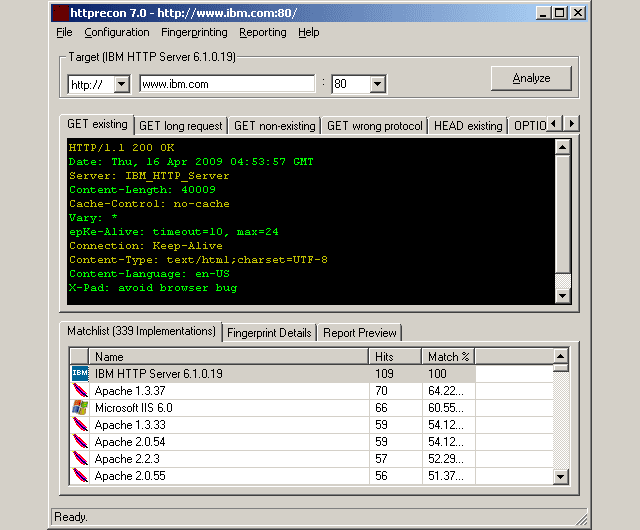Select the Microsoft IIS 6.0 row
The height and width of the screenshot is (530, 640).
click(x=273, y=408)
